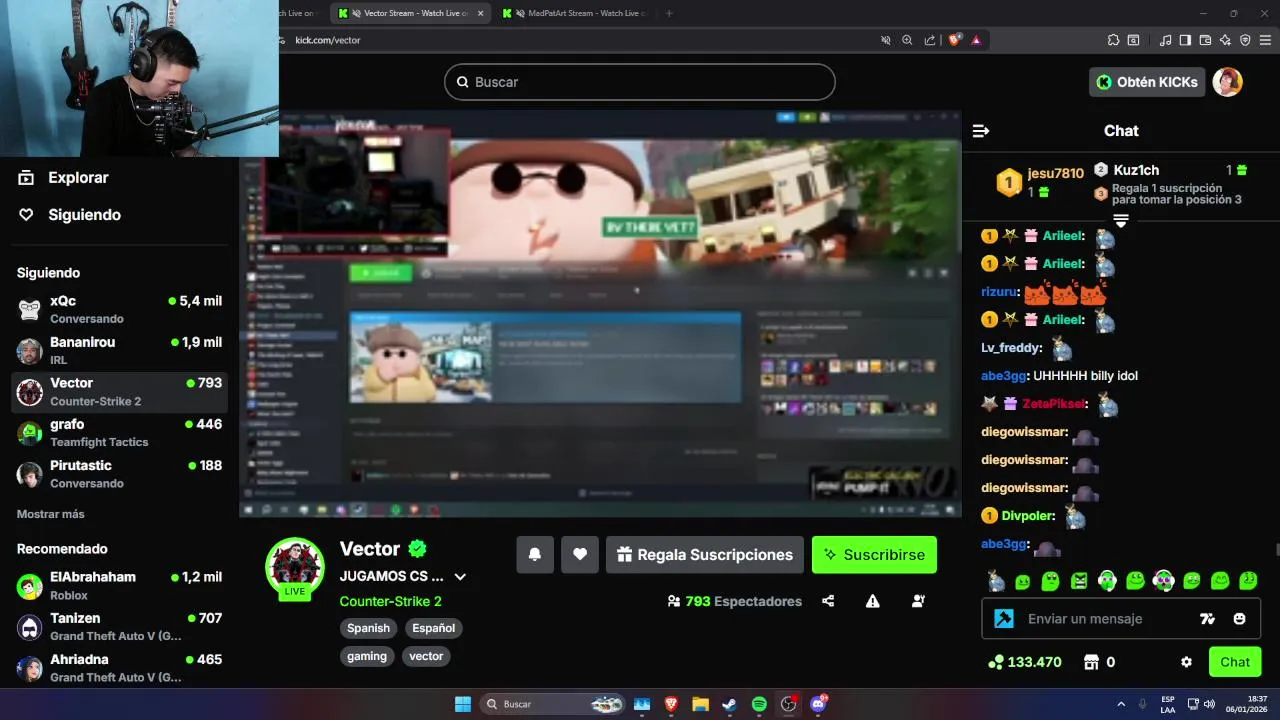Expand the gift leaderboard handle in chat
This screenshot has width=1280, height=720.
point(1121,220)
